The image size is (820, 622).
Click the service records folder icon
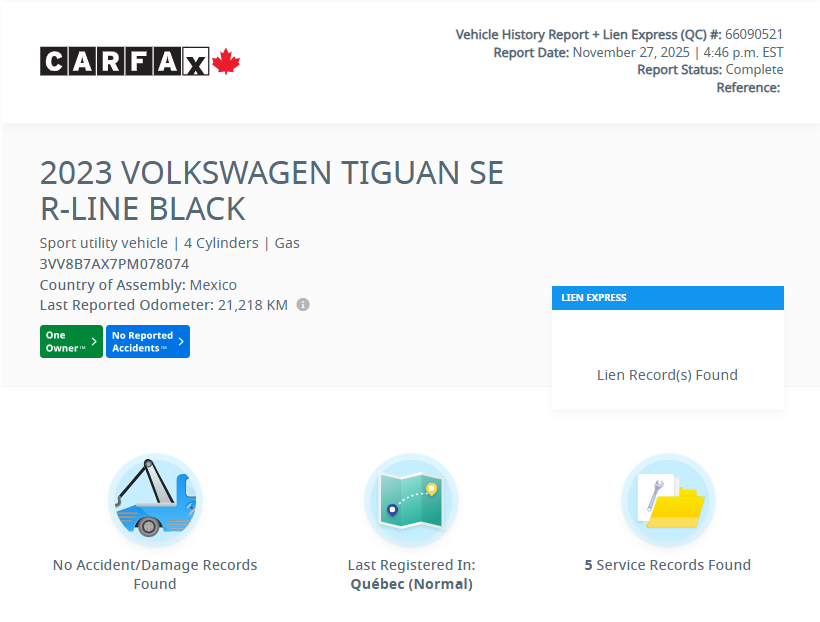667,500
